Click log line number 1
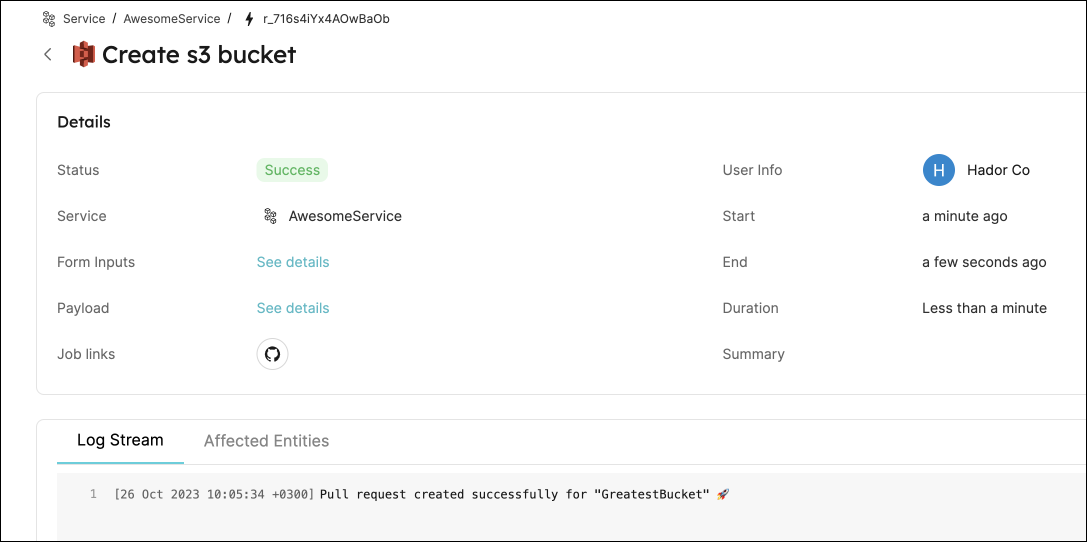Image resolution: width=1087 pixels, height=542 pixels. pyautogui.click(x=93, y=494)
